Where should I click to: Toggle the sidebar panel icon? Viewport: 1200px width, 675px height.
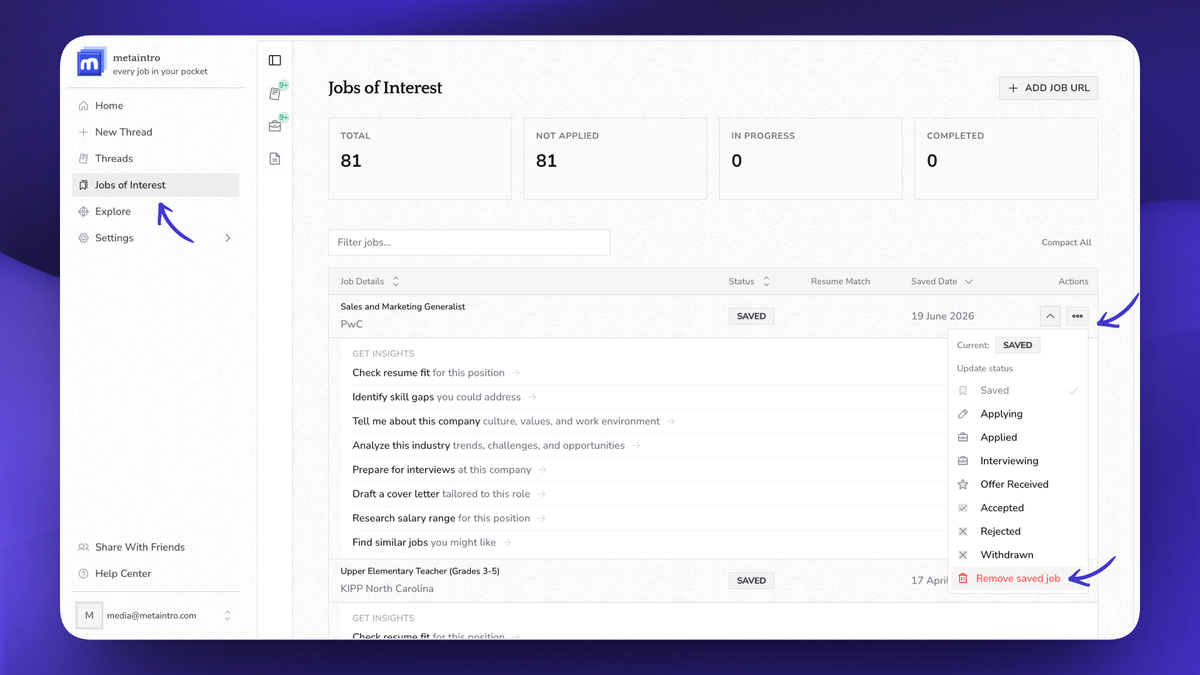[x=275, y=60]
